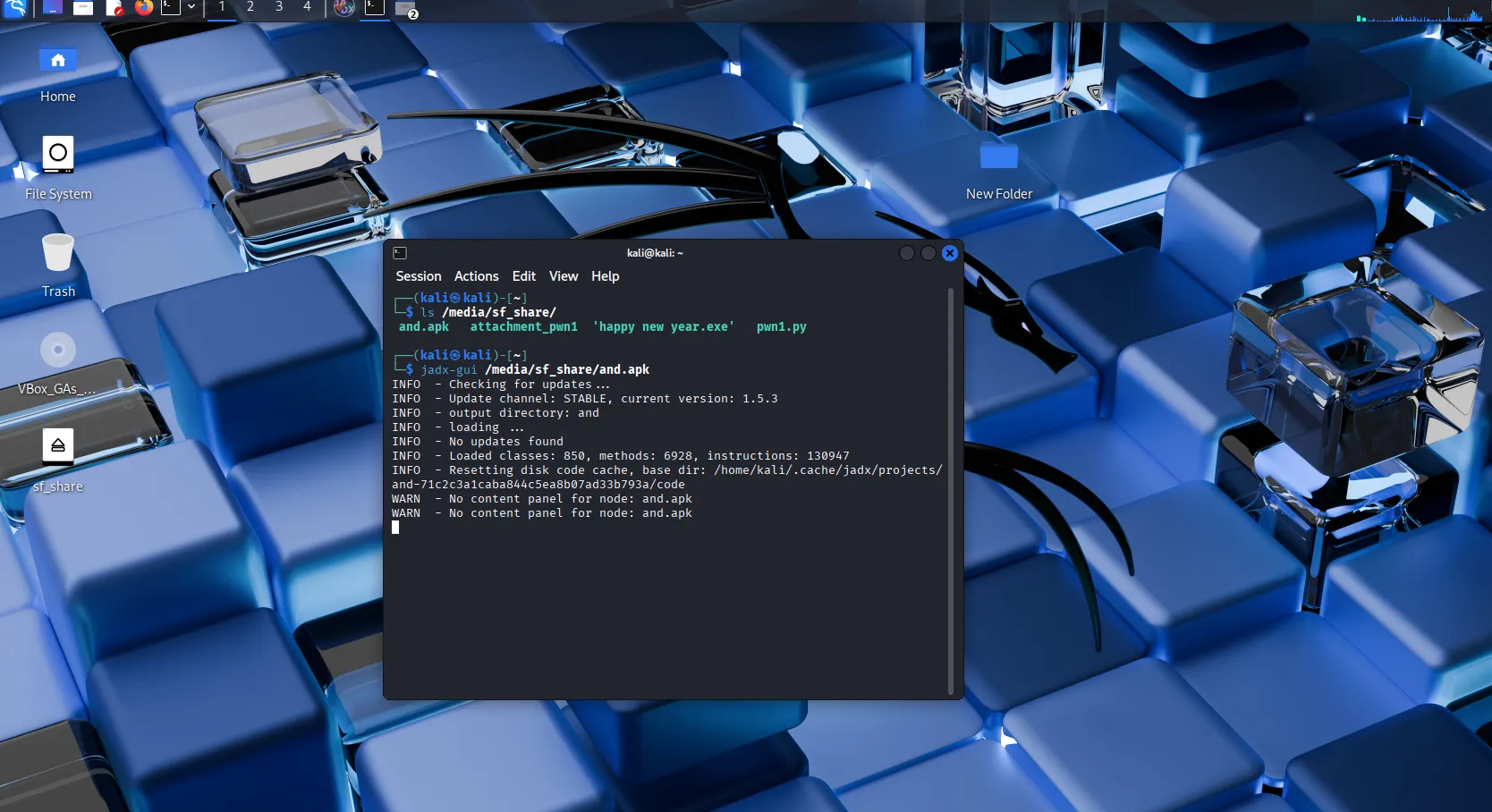Open the file manager from the taskbar
Viewport: 1492px width, 812px height.
[83, 9]
